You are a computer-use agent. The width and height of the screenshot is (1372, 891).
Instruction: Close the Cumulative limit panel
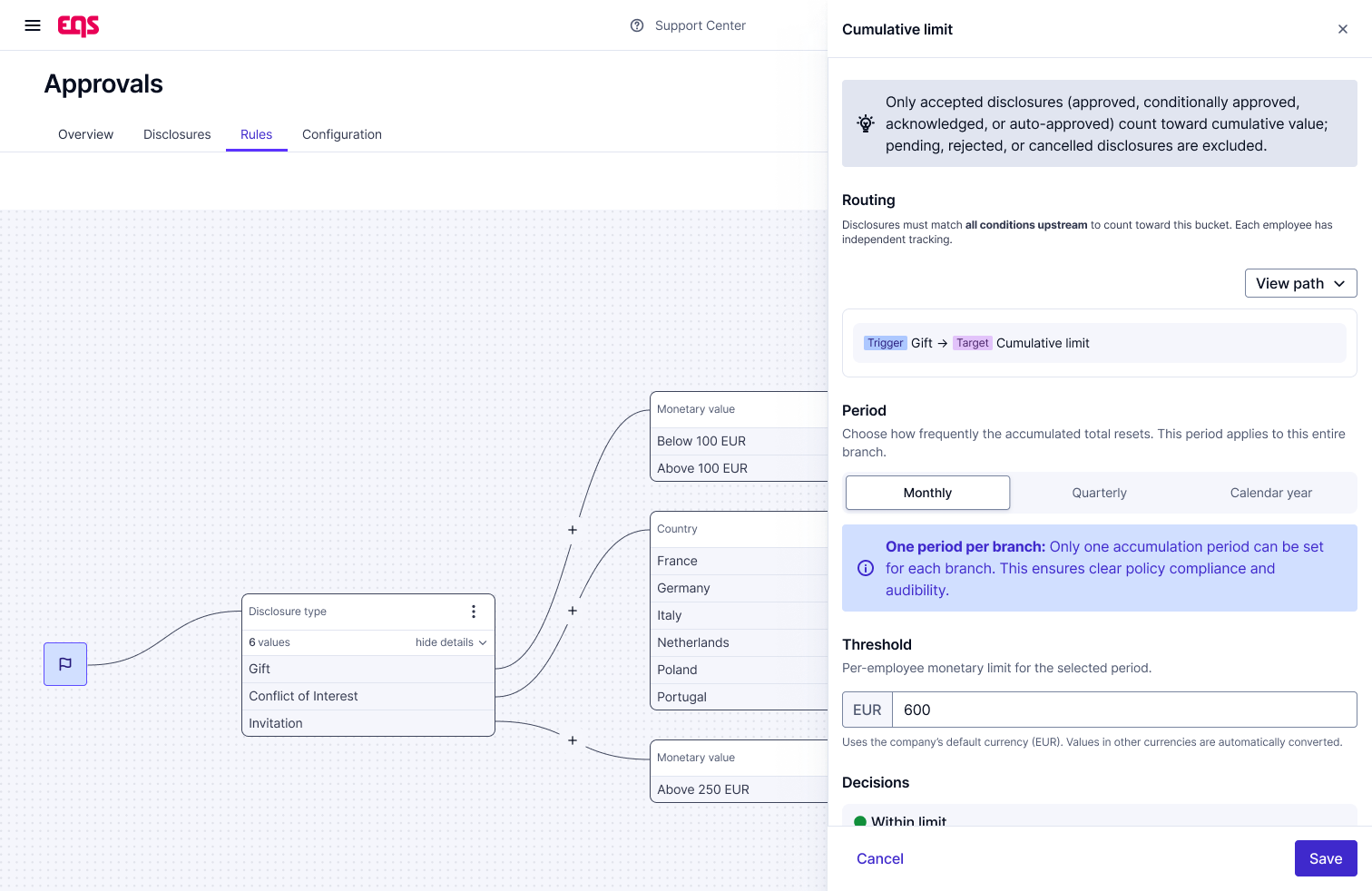[1343, 29]
